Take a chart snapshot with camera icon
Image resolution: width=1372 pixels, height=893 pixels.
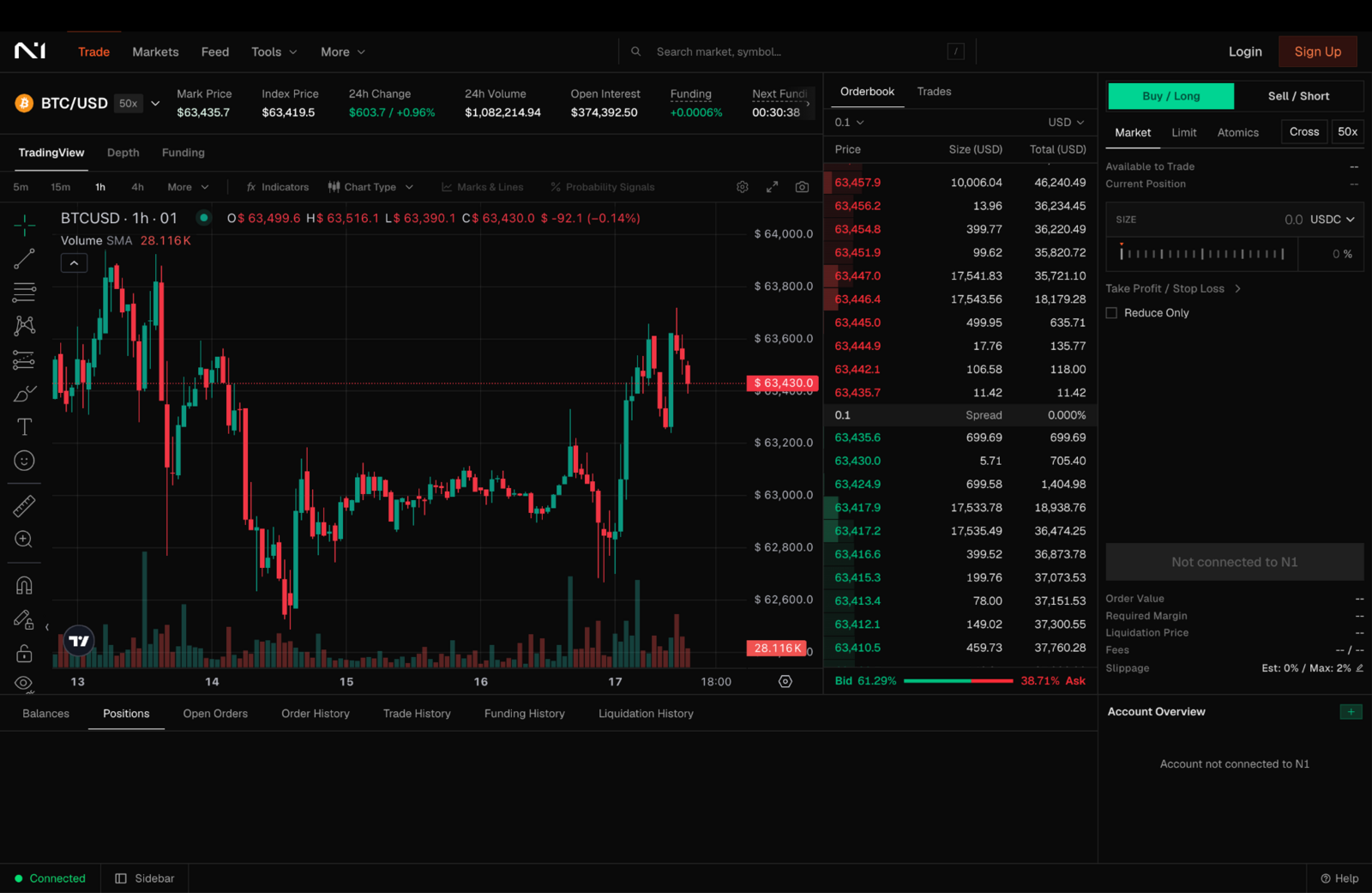pyautogui.click(x=802, y=187)
